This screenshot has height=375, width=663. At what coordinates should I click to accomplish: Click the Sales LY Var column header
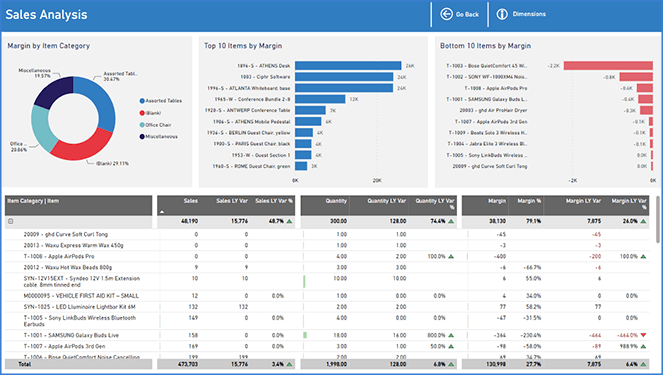click(232, 201)
